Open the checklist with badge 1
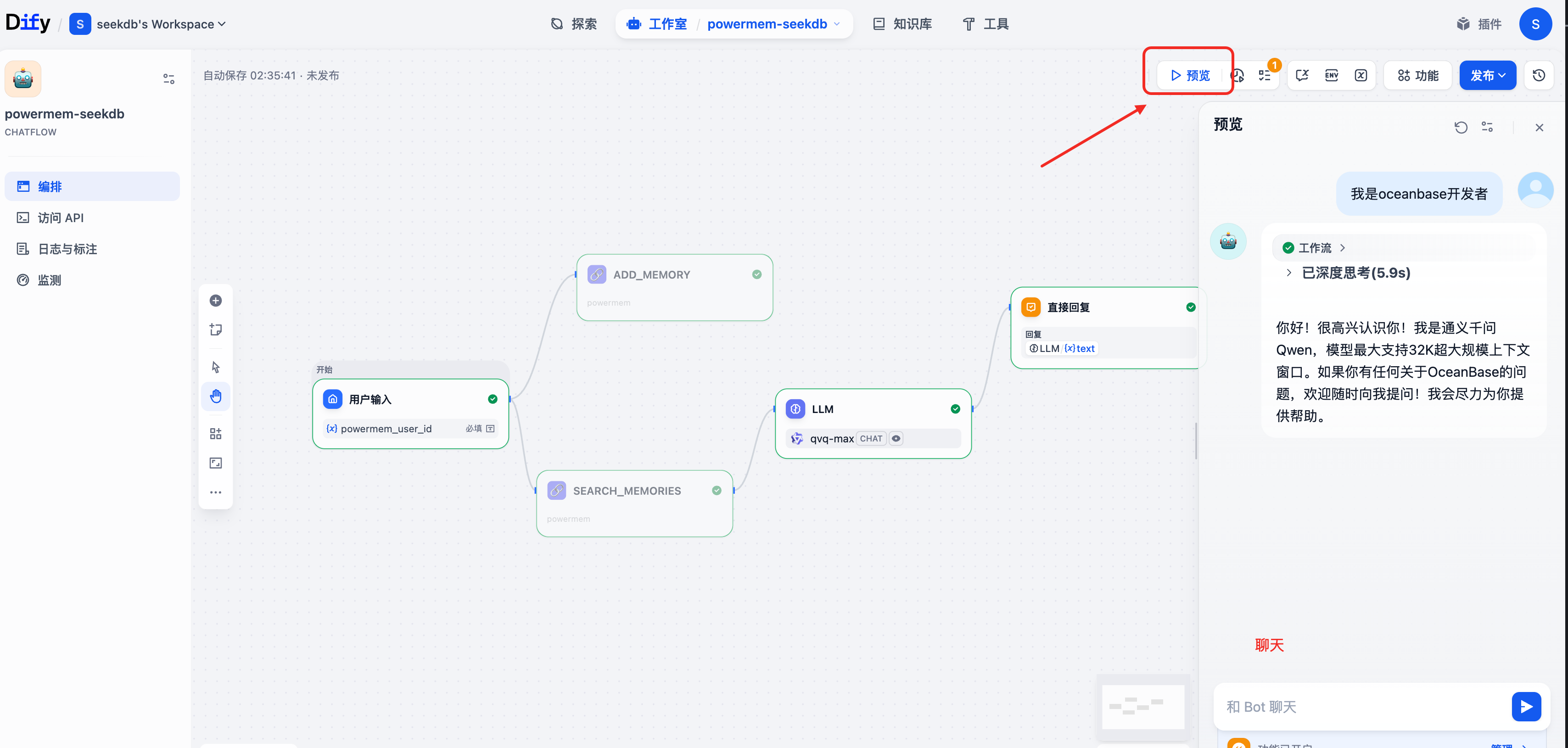 (1265, 75)
